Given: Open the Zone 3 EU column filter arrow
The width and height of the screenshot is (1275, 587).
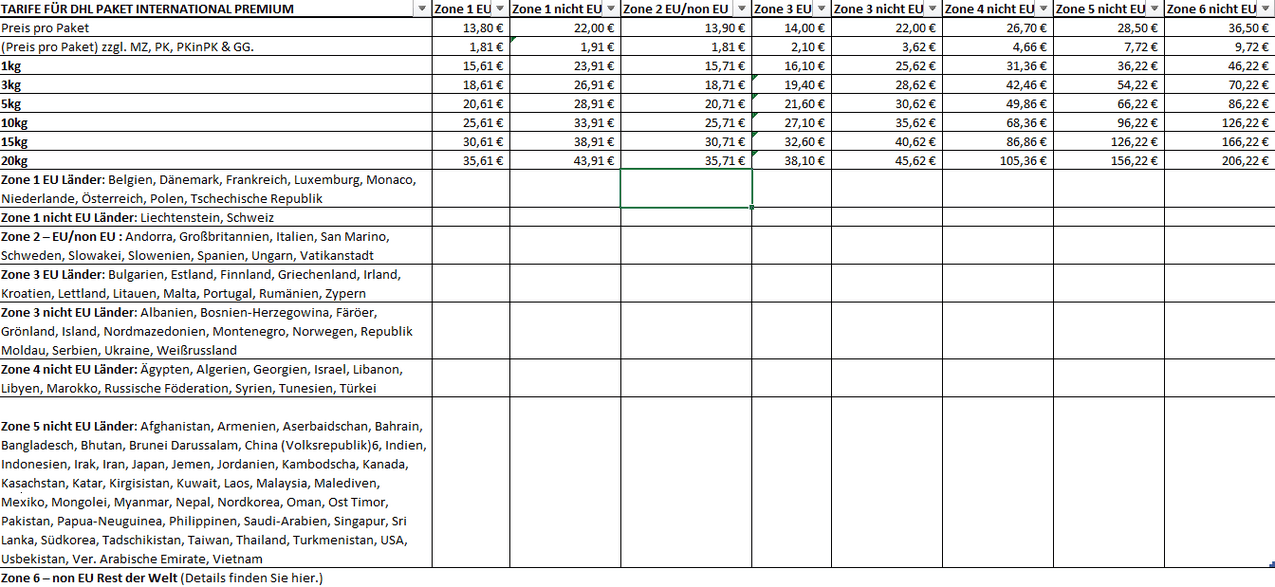Looking at the screenshot, I should 822,9.
